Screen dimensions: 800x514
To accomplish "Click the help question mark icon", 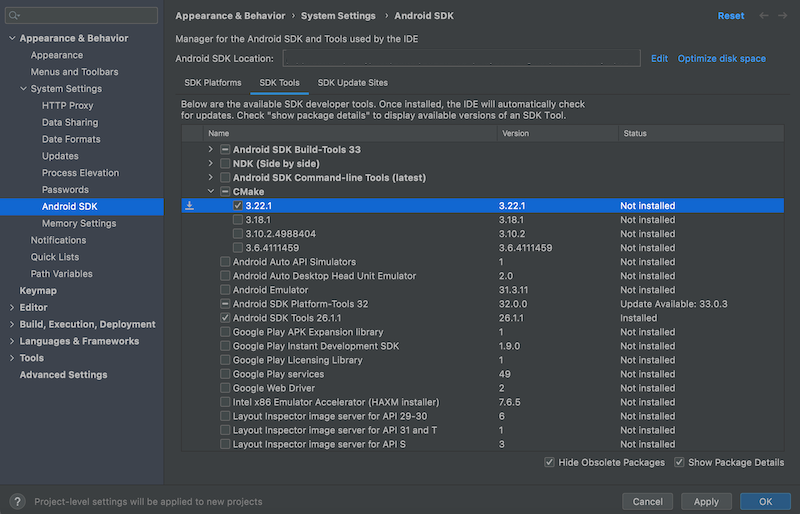I will click(17, 501).
